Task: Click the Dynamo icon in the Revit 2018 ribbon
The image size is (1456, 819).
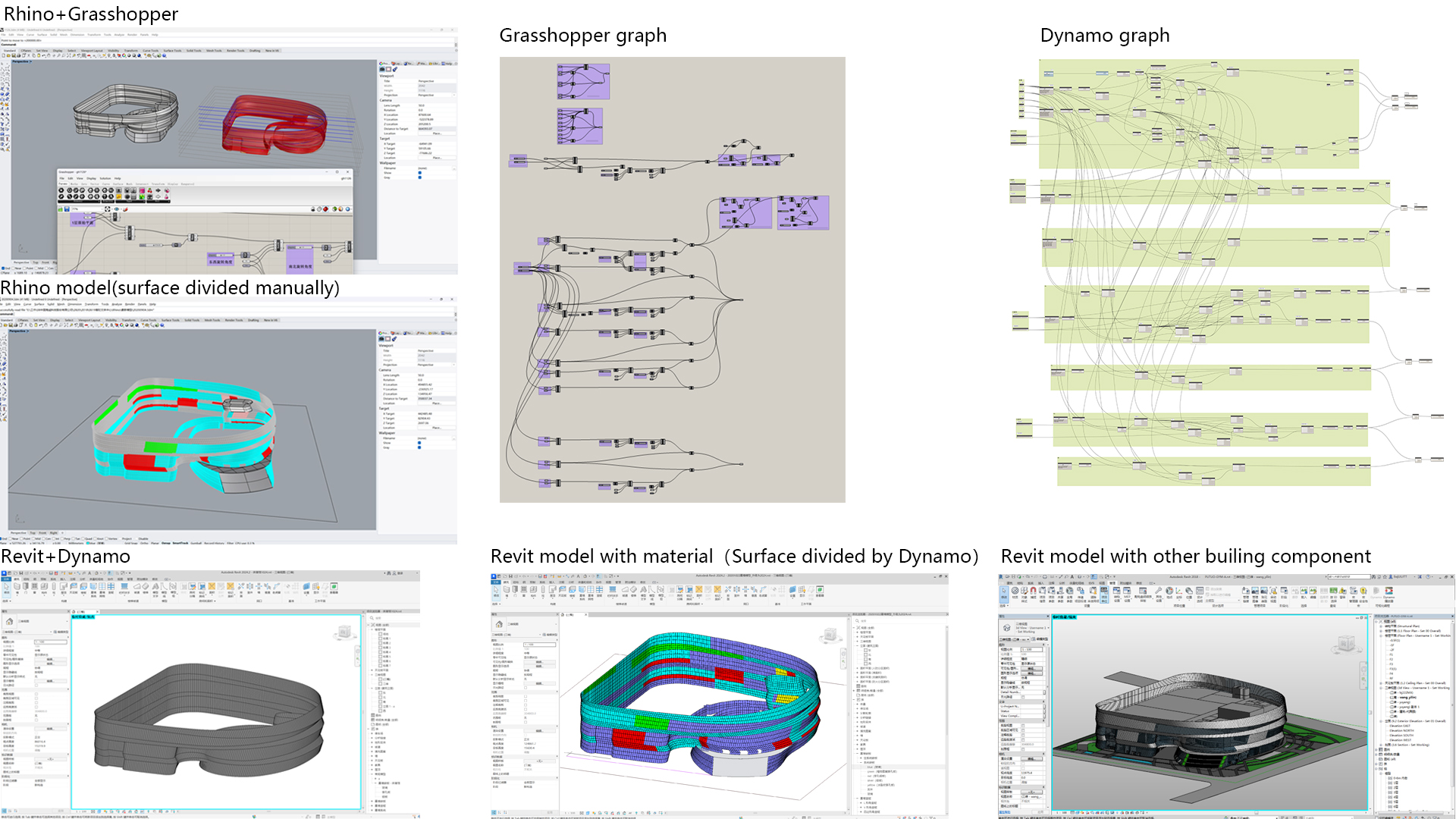Action: click(1376, 591)
